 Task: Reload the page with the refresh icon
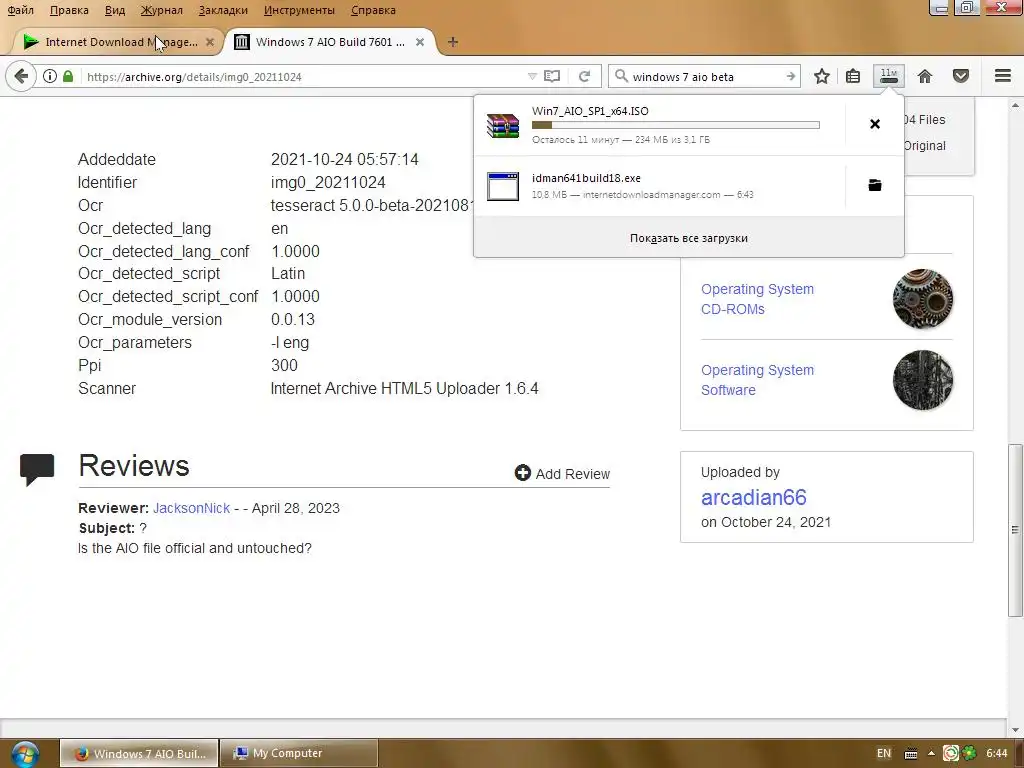pos(584,76)
